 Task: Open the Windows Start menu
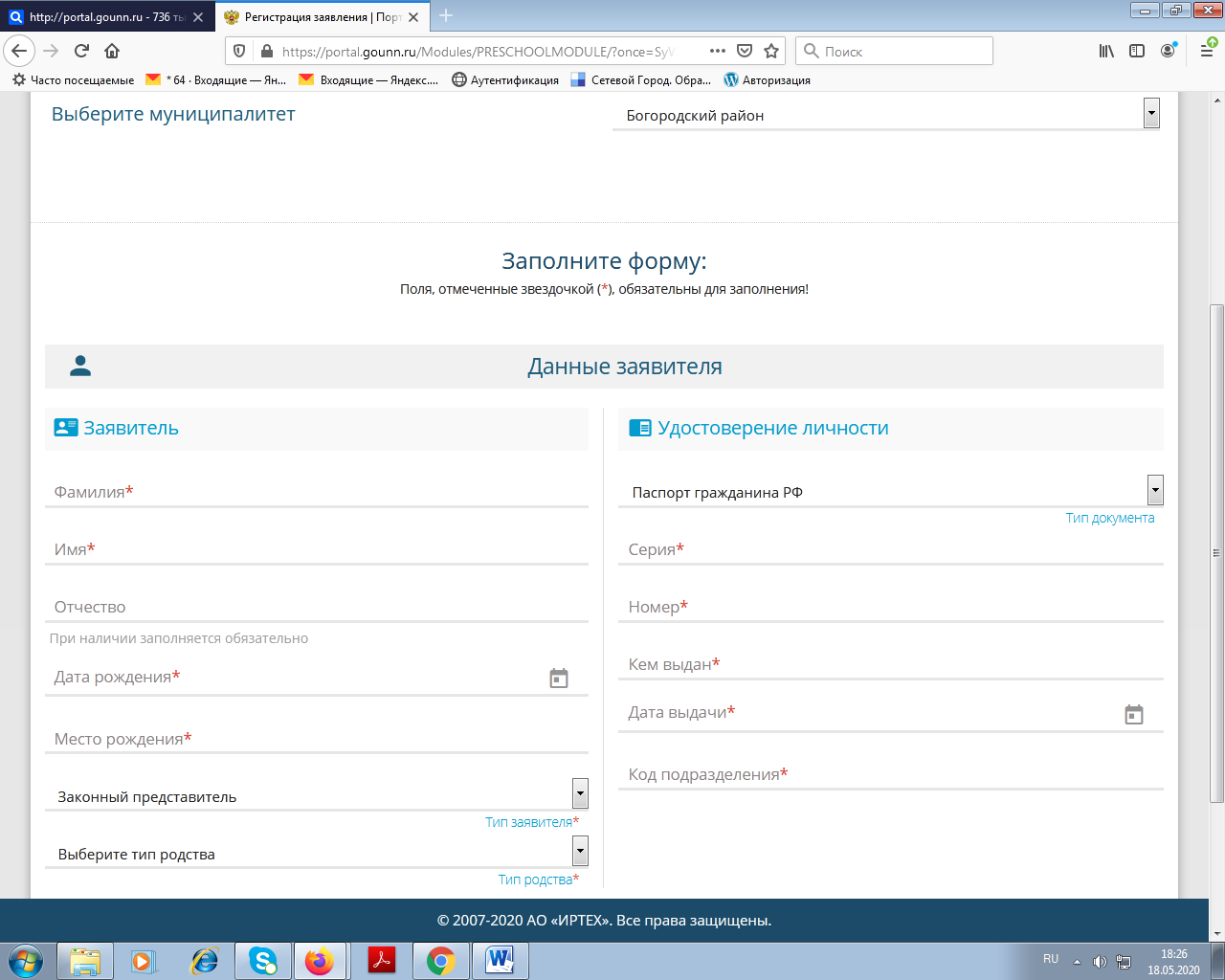click(x=26, y=961)
